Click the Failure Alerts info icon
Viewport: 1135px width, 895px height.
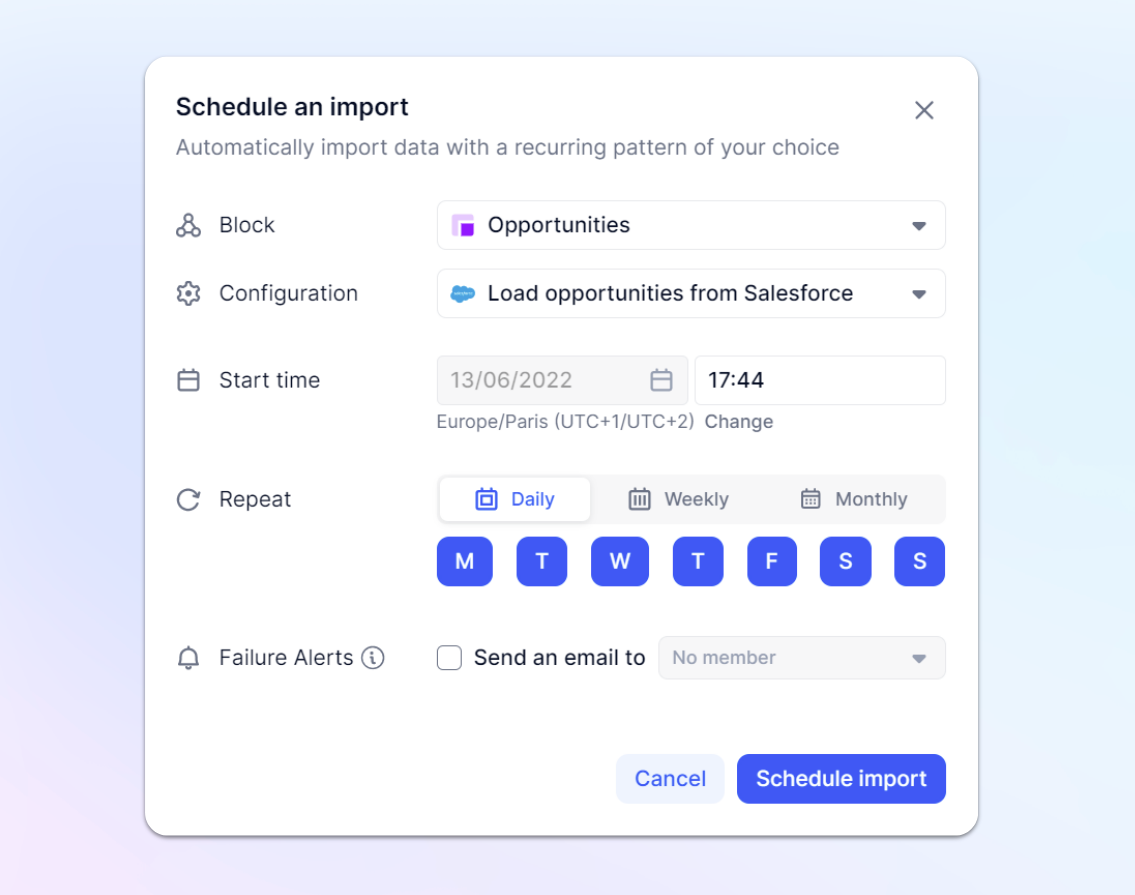(373, 657)
